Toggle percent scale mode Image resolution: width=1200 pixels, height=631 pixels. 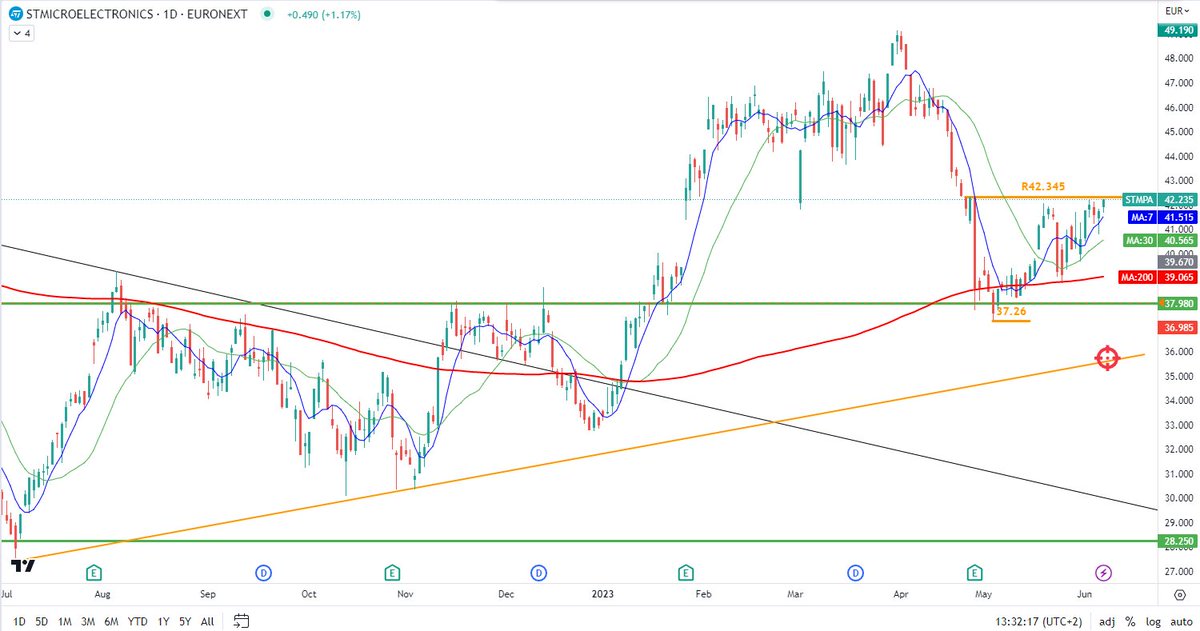tap(1131, 621)
